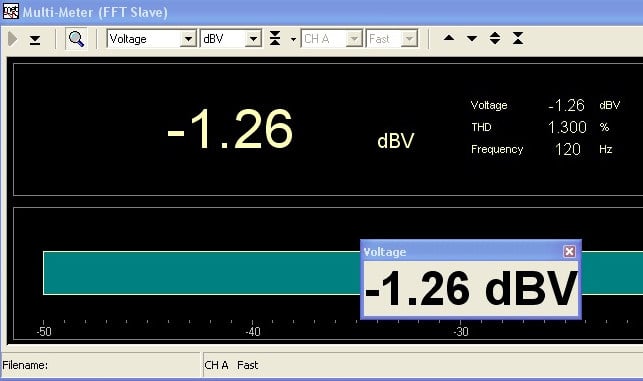Screen dimensions: 643x381
Task: Open the Voltage measurement dropdown
Action: [151, 39]
